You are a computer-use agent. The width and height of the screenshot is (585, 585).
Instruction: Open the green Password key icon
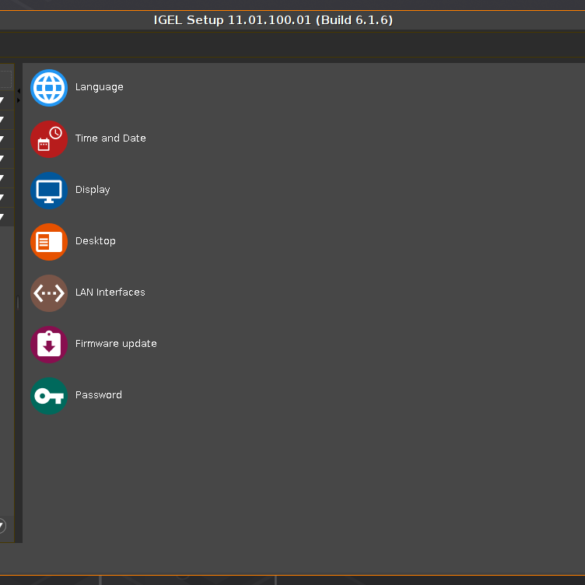(49, 396)
